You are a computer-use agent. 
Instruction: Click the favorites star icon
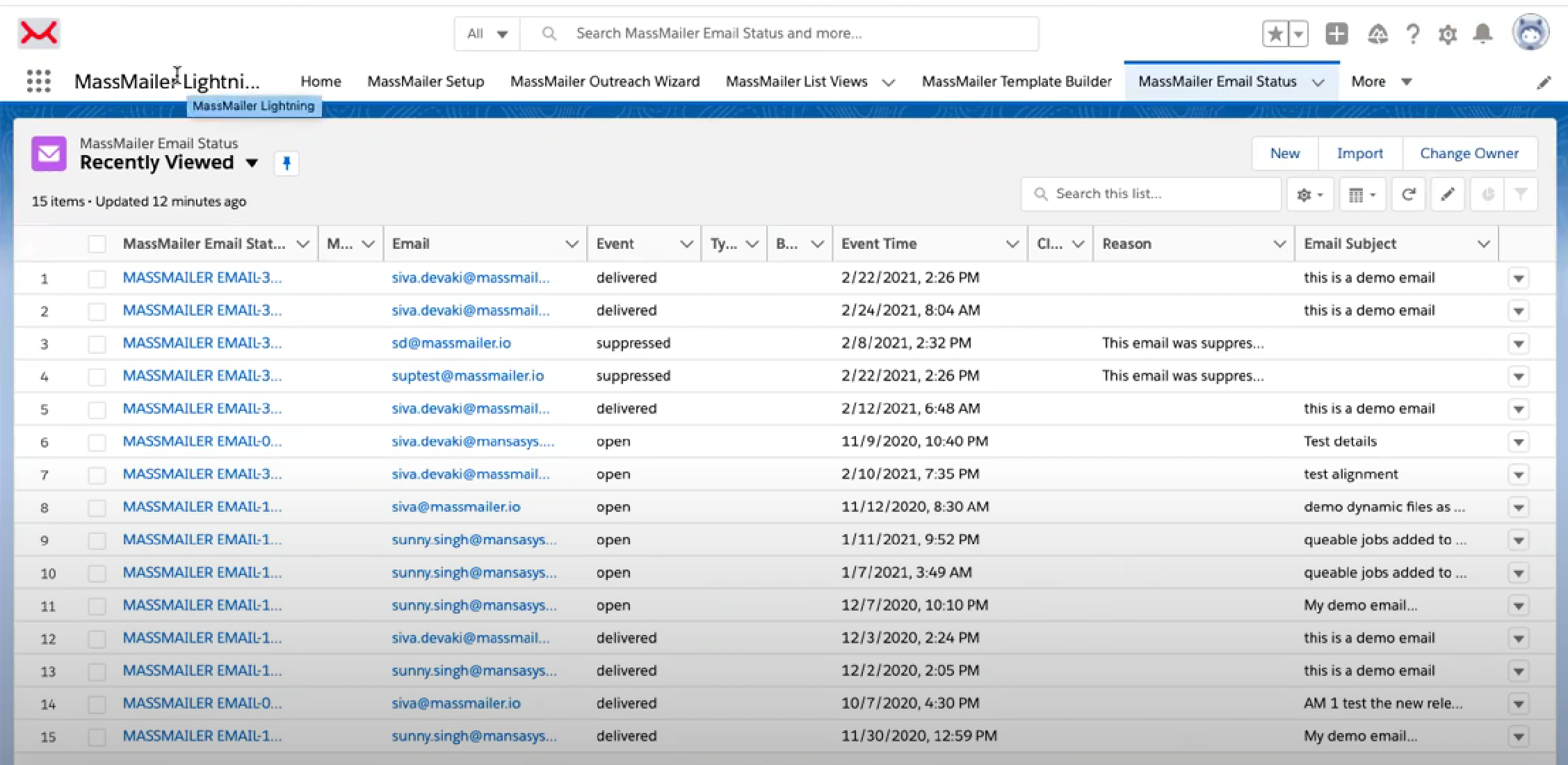(x=1275, y=33)
